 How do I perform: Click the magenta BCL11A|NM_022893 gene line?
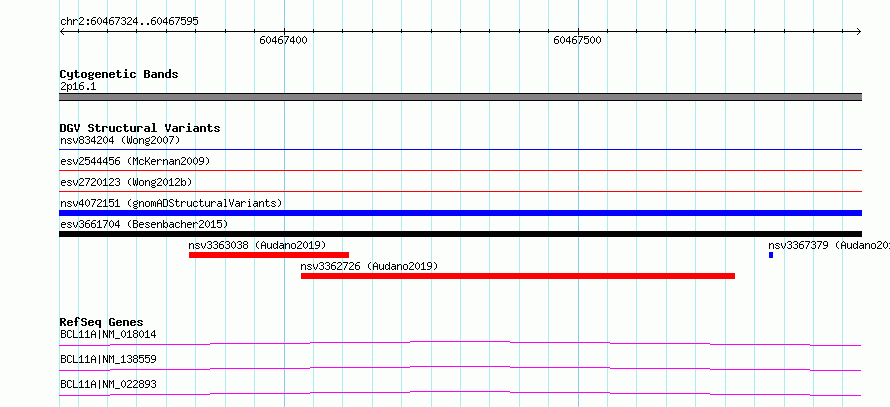(x=460, y=393)
